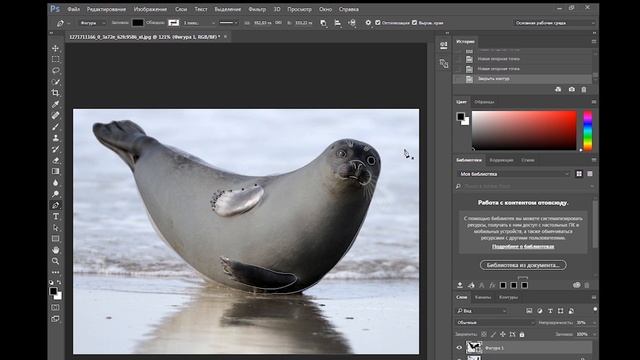
Task: Toggle lock position in Layers panel
Action: [x=502, y=334]
